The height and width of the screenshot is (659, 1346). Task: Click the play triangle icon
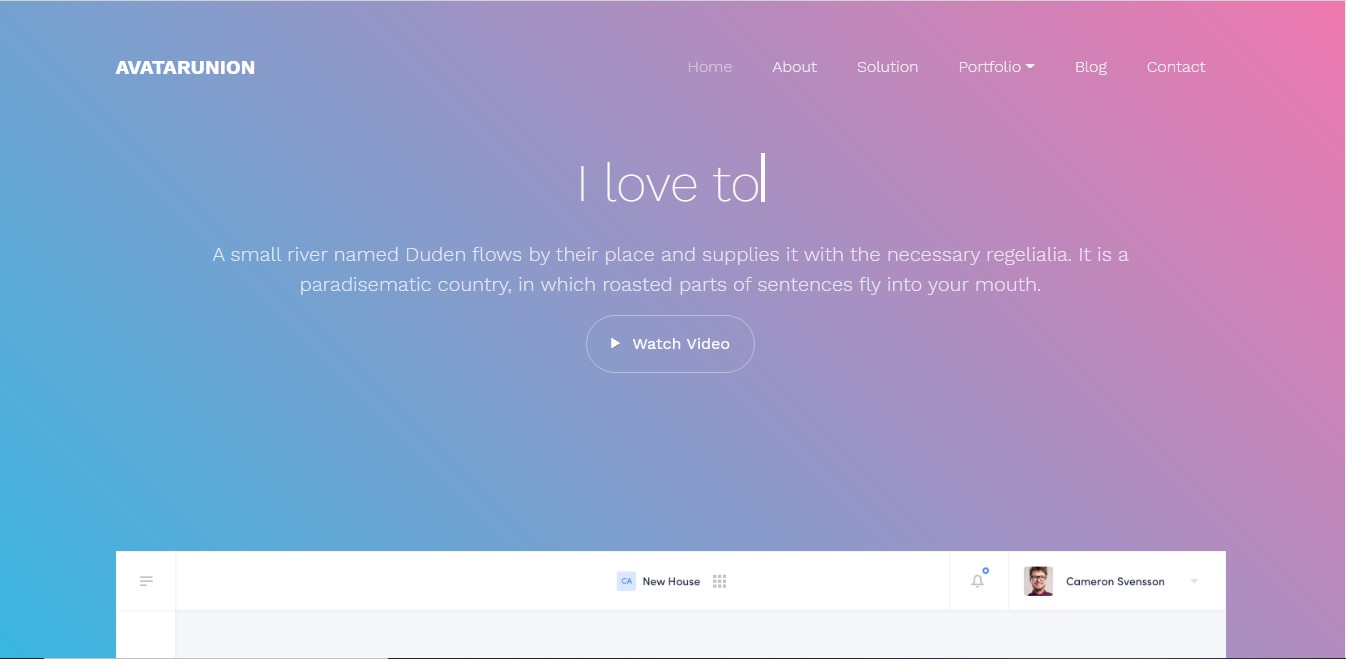click(x=615, y=343)
